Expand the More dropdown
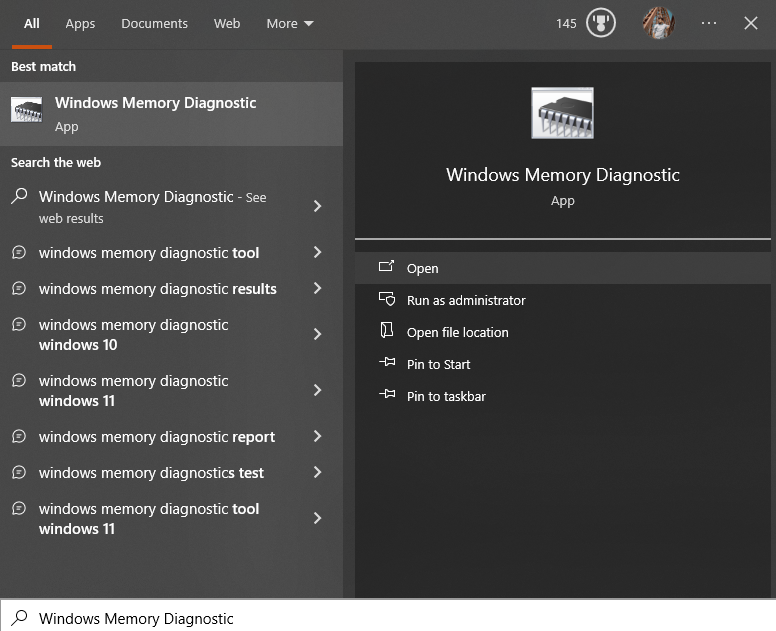This screenshot has height=631, width=776. (x=290, y=23)
